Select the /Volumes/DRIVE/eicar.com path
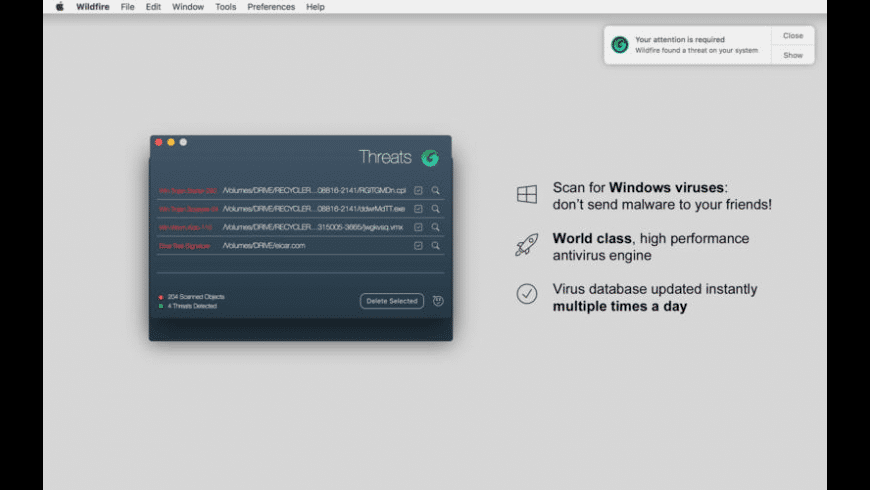870x490 pixels. pyautogui.click(x=264, y=245)
